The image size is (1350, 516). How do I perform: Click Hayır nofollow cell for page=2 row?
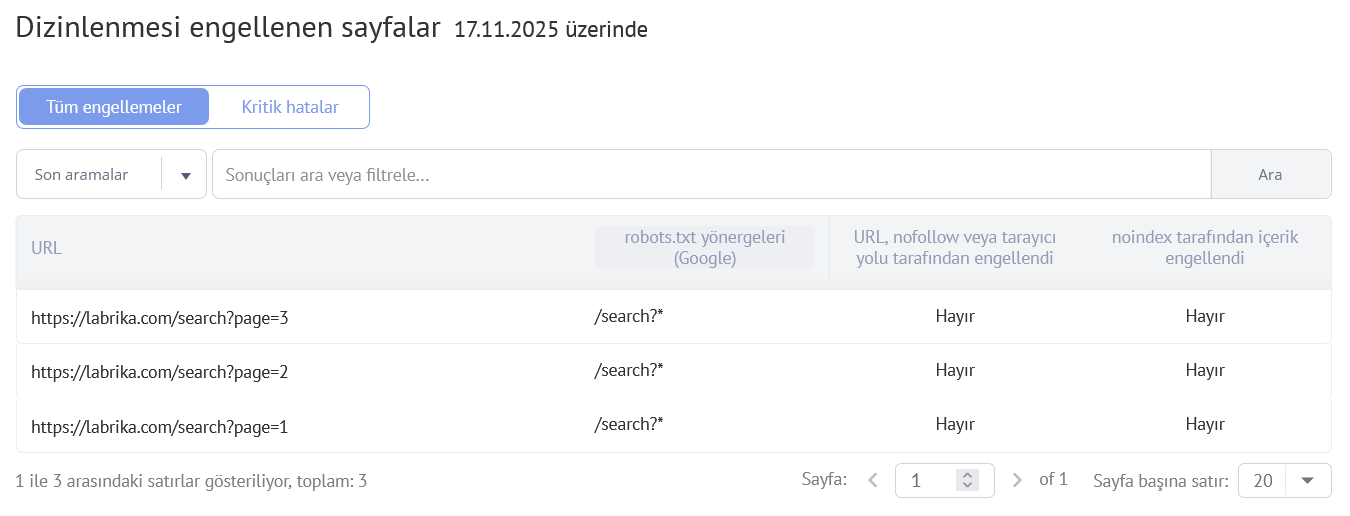(x=954, y=371)
